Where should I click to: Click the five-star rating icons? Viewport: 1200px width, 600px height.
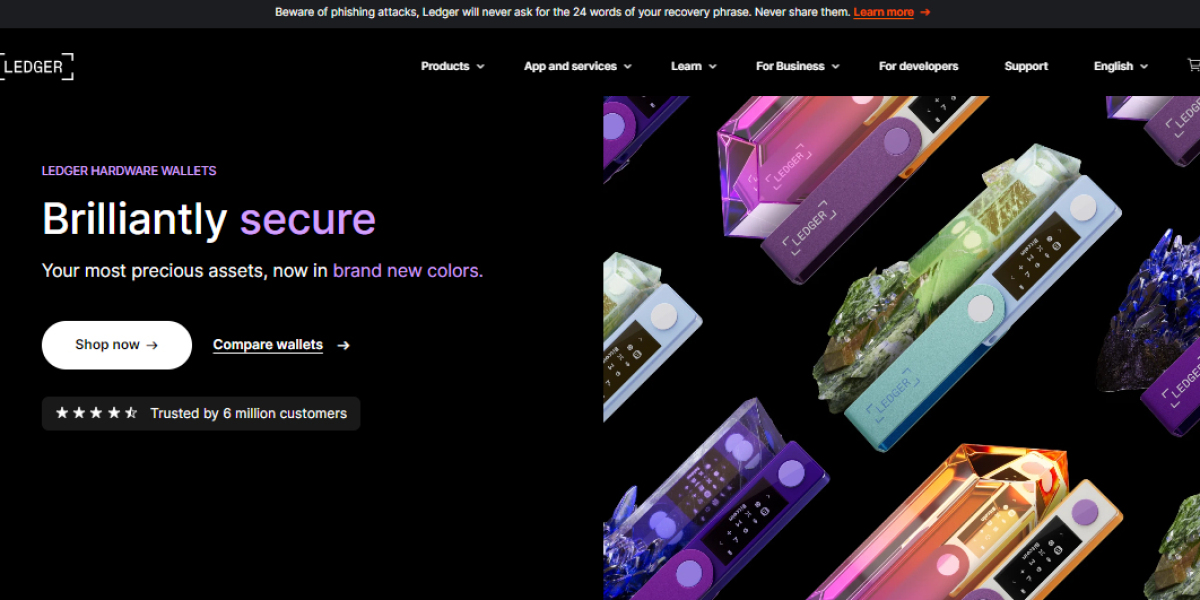(x=96, y=413)
